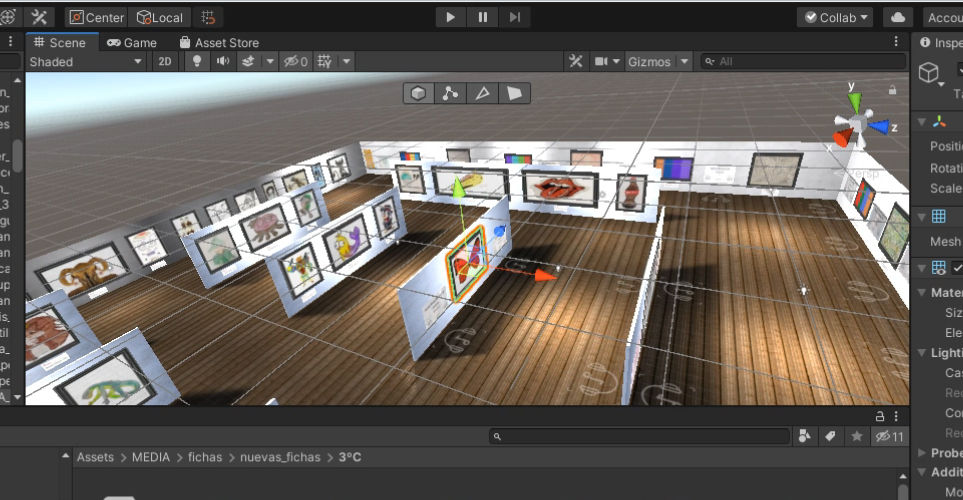Toggle scene audio speaker icon

[222, 61]
